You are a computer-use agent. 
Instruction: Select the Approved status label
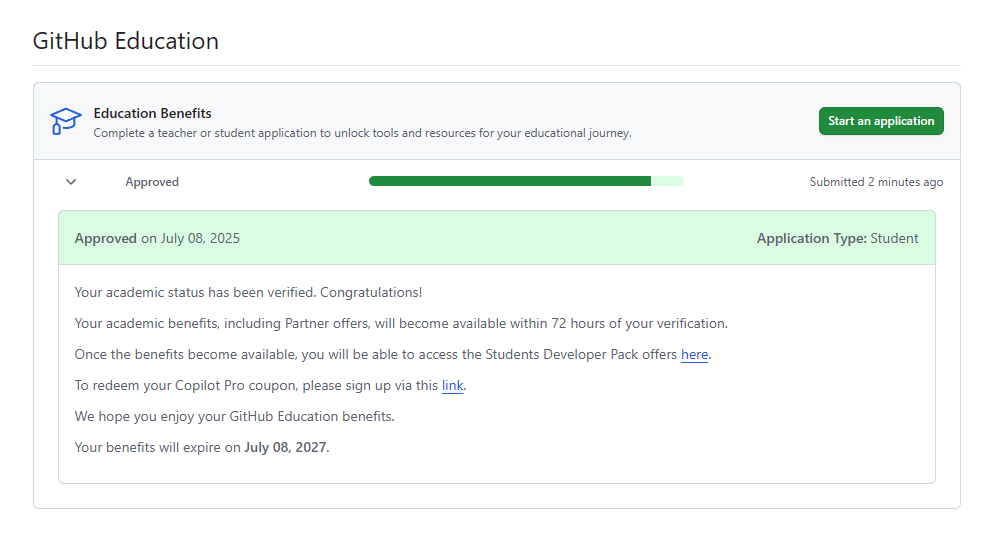pyautogui.click(x=152, y=182)
